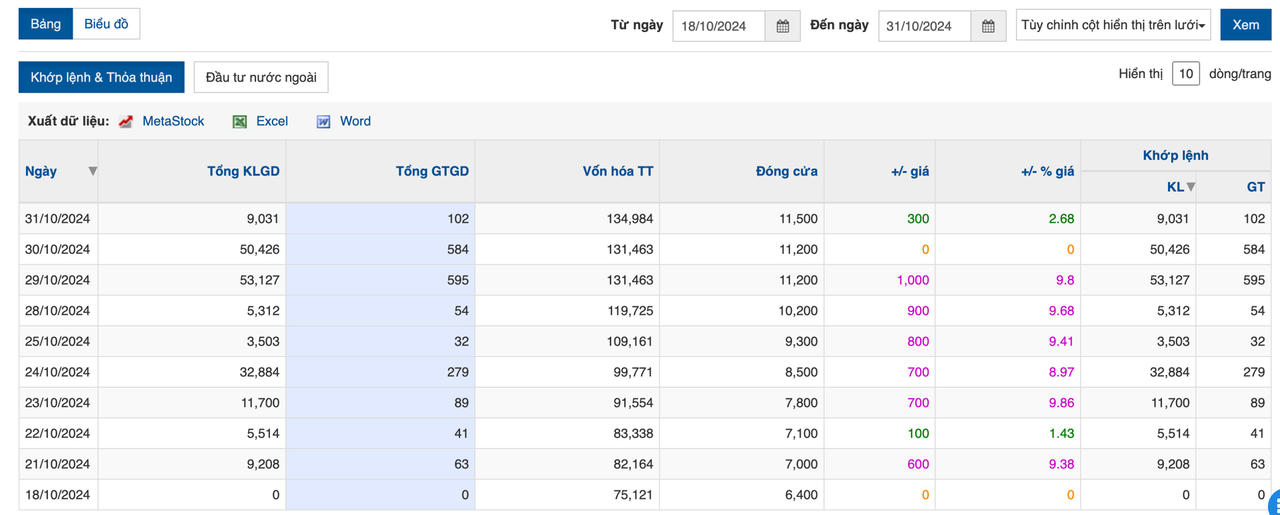Image resolution: width=1280 pixels, height=515 pixels.
Task: Click sort arrow in Ngày column header
Action: (93, 171)
